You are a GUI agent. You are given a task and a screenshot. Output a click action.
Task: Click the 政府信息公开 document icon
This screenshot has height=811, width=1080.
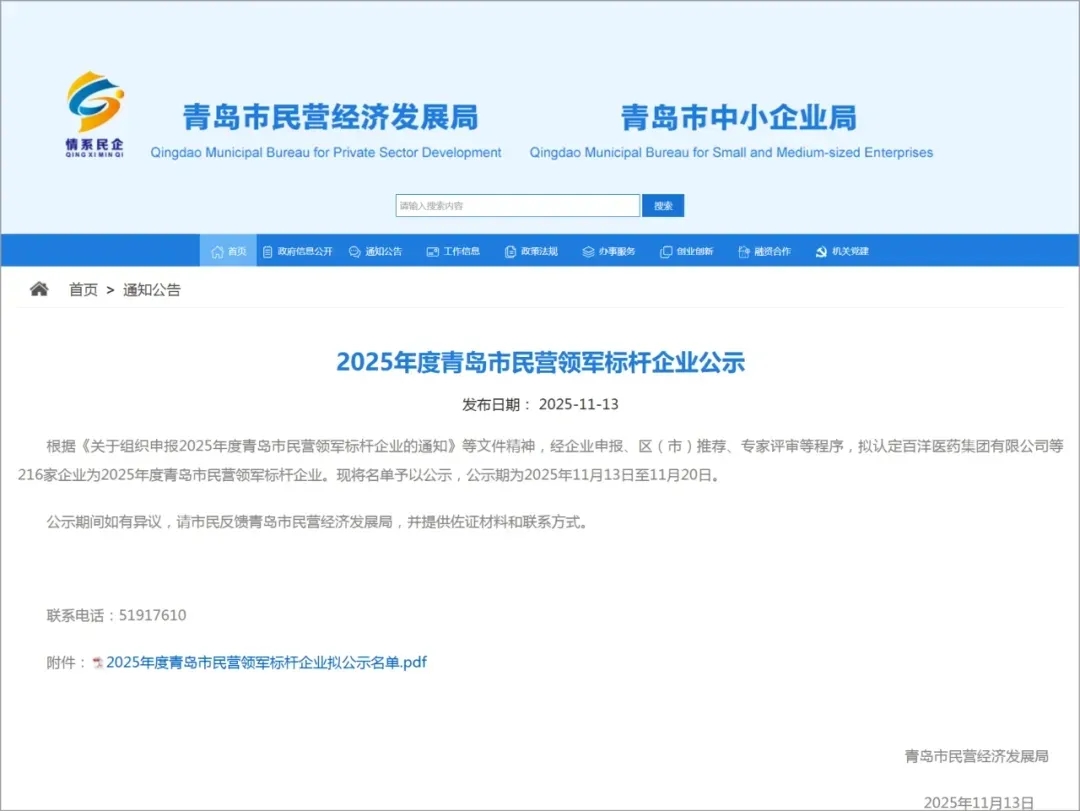(268, 251)
